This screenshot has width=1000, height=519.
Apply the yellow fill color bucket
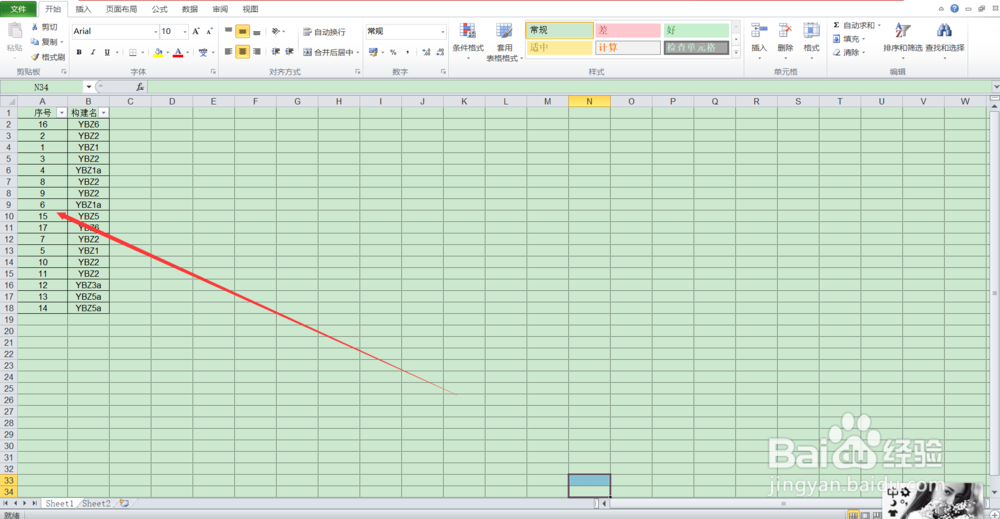(158, 52)
